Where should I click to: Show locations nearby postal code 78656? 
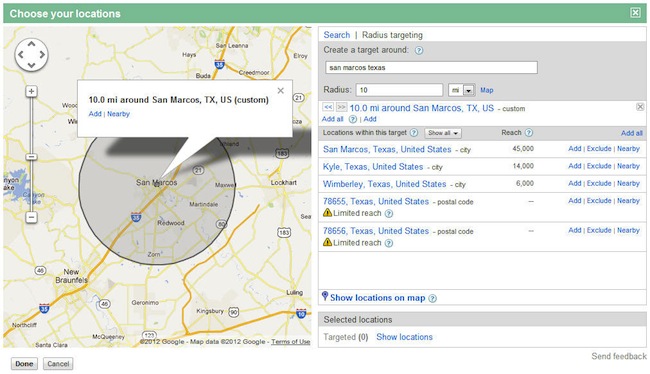click(x=628, y=230)
